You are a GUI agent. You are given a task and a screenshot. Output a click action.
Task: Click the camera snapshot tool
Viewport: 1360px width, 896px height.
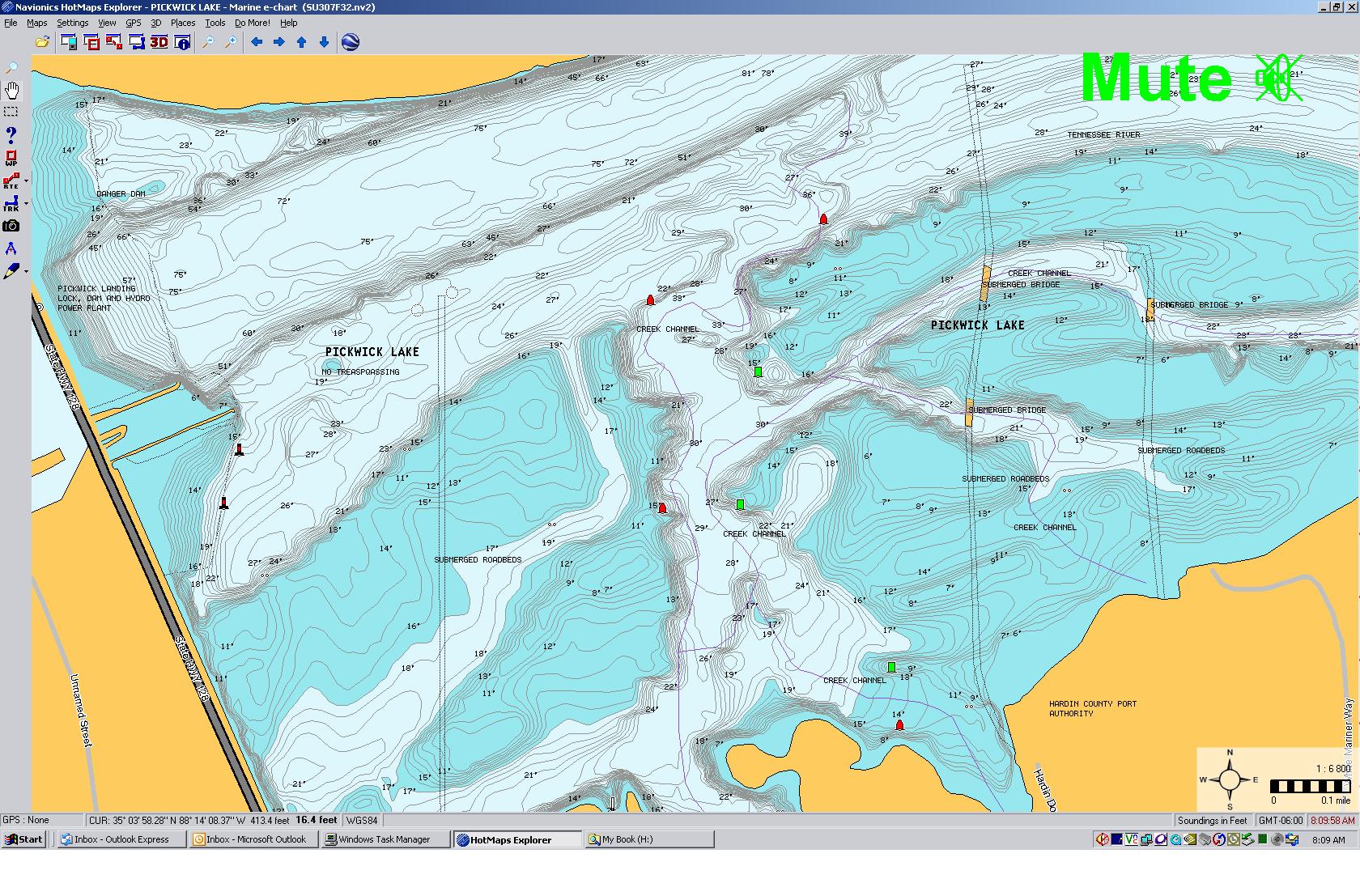[x=11, y=226]
